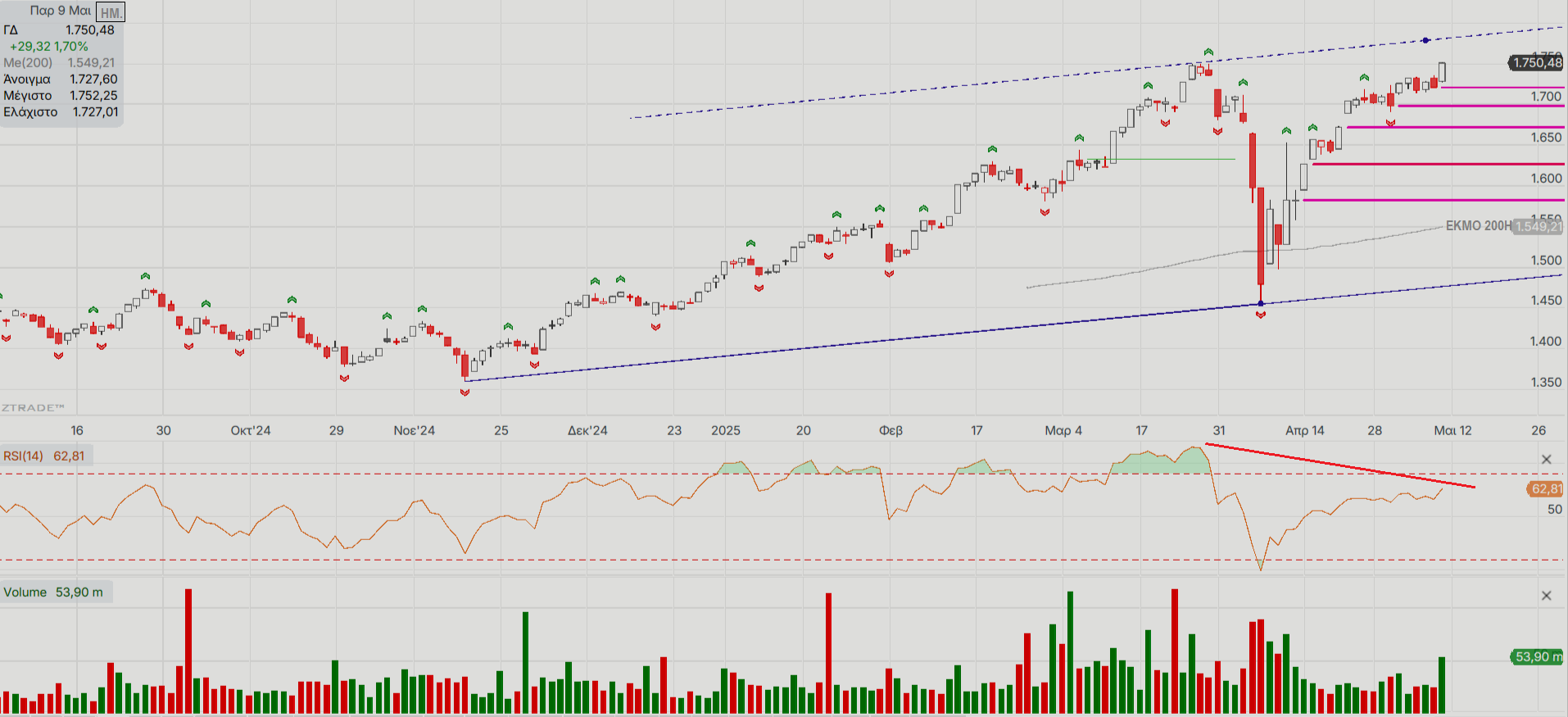Click the 1.600 price axis label
1568x717 pixels.
pos(1546,178)
